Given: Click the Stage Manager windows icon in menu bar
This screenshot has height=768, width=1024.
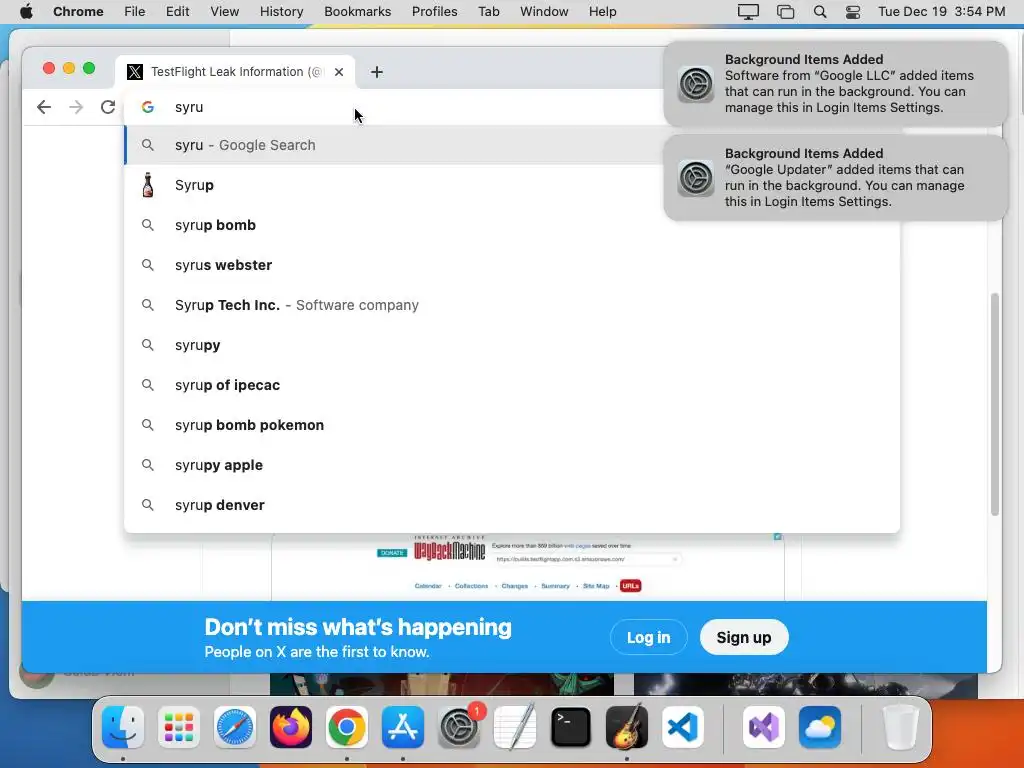Looking at the screenshot, I should pos(786,12).
